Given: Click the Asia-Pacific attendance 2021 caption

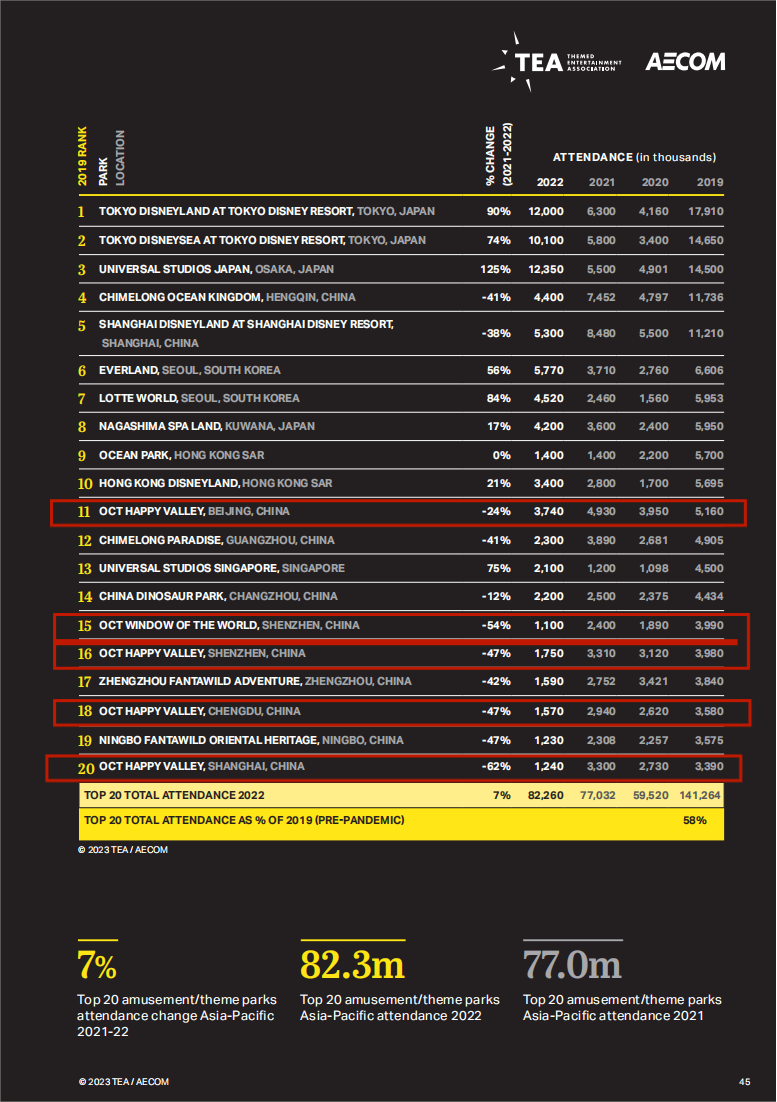Looking at the screenshot, I should pyautogui.click(x=622, y=1007).
